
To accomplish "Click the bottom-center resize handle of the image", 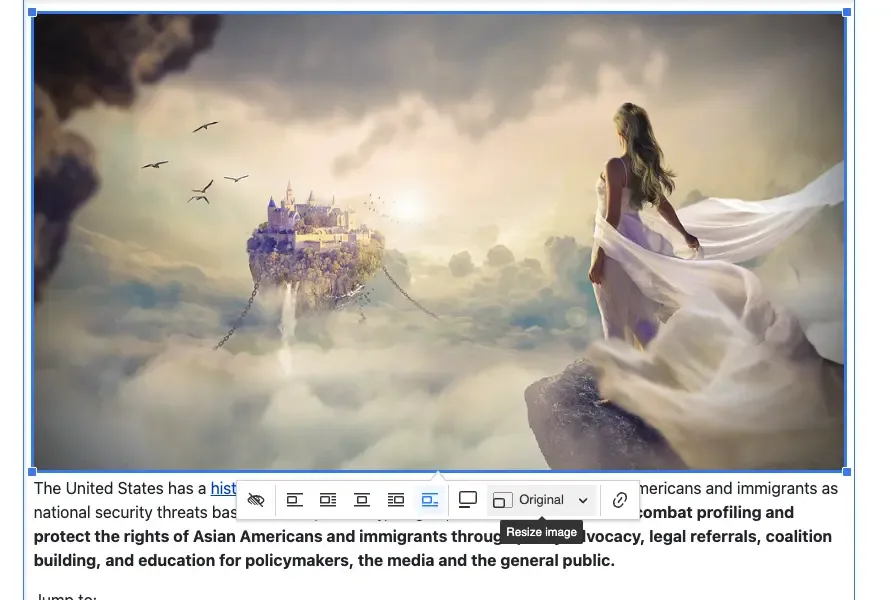I will pyautogui.click(x=439, y=469).
